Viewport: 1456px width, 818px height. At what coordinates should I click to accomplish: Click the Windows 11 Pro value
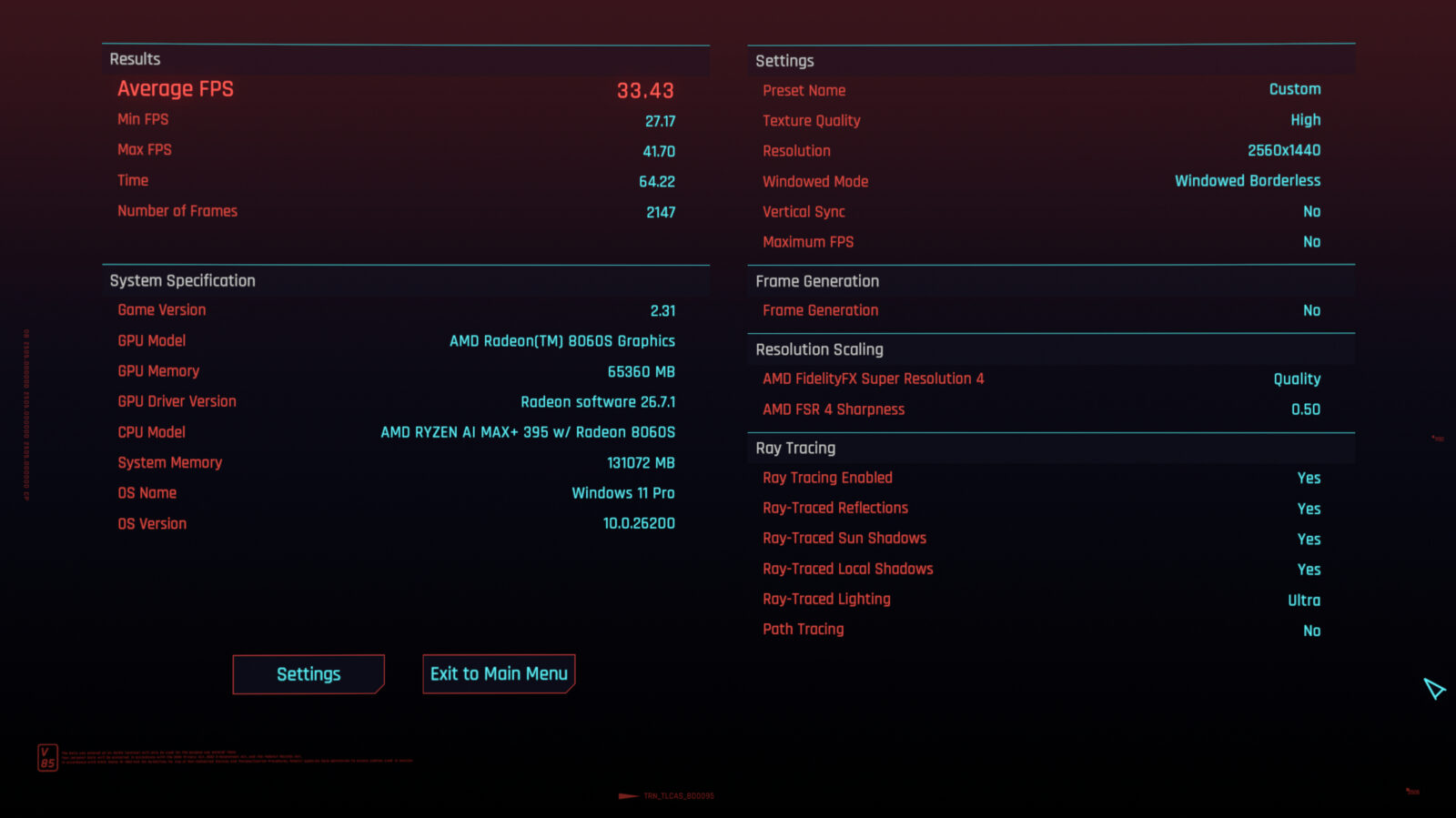point(623,493)
